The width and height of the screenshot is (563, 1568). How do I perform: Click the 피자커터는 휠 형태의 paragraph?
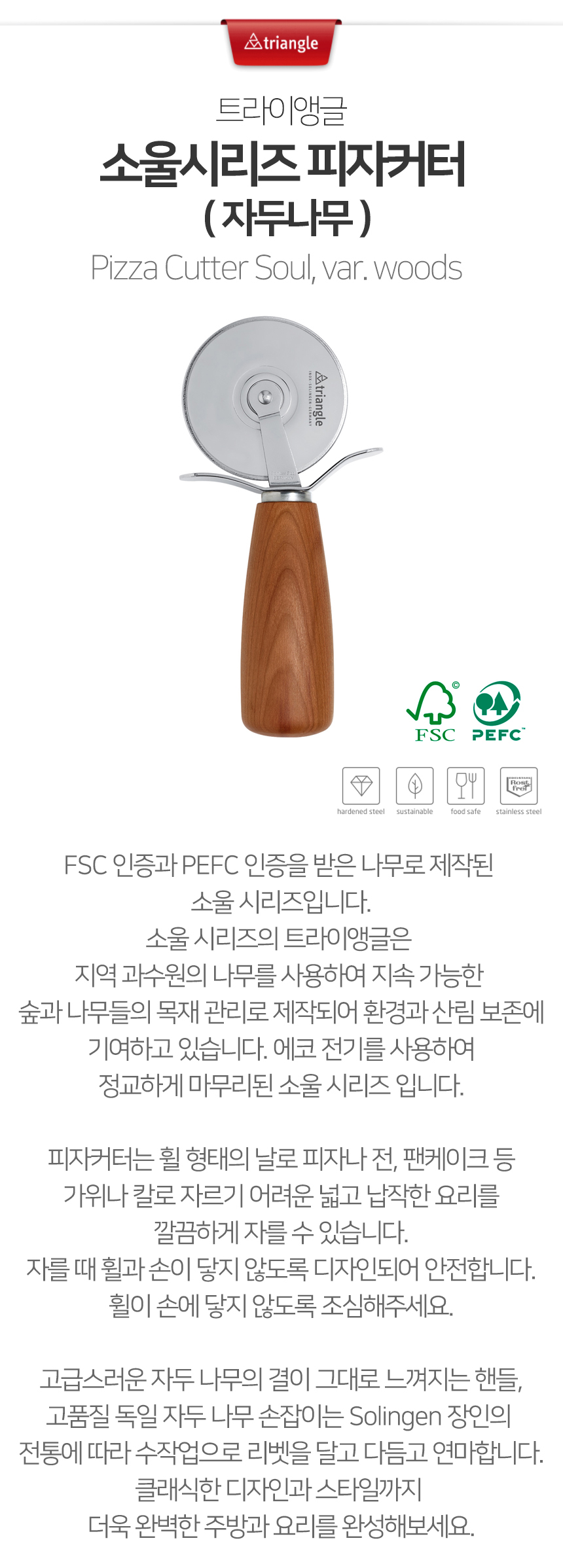click(x=281, y=1232)
